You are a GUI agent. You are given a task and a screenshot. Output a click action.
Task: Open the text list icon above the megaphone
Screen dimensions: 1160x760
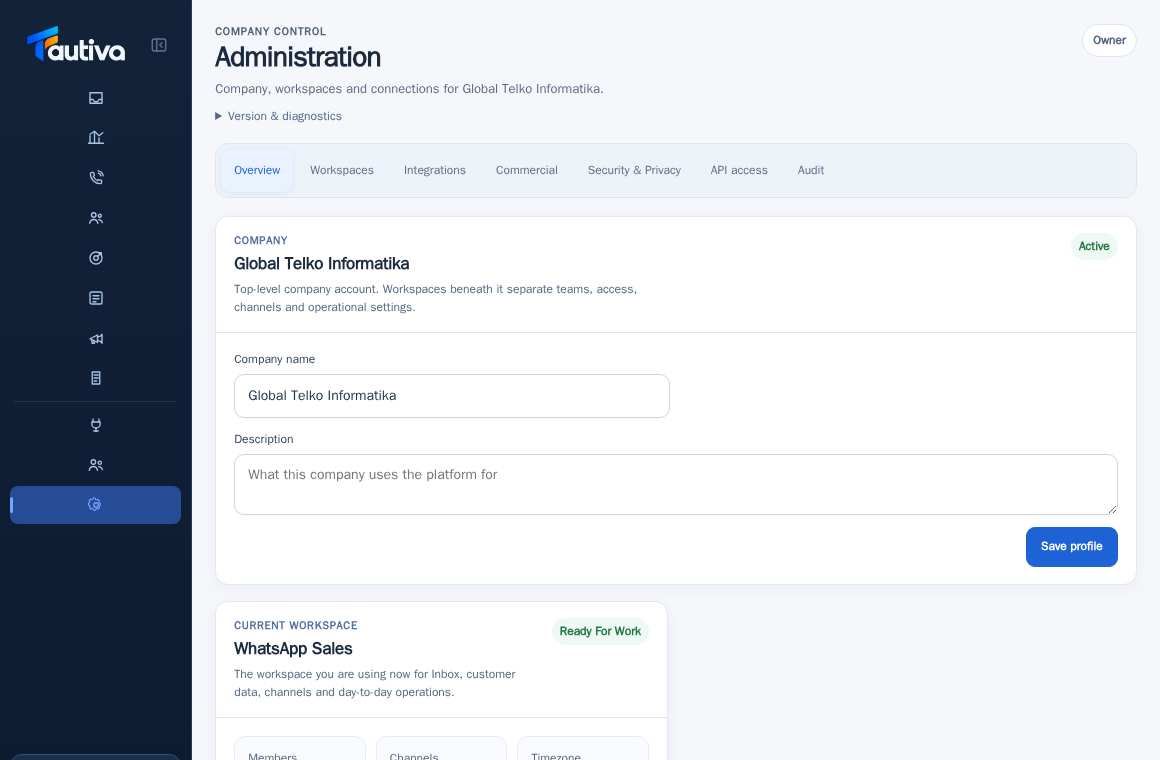click(x=95, y=298)
